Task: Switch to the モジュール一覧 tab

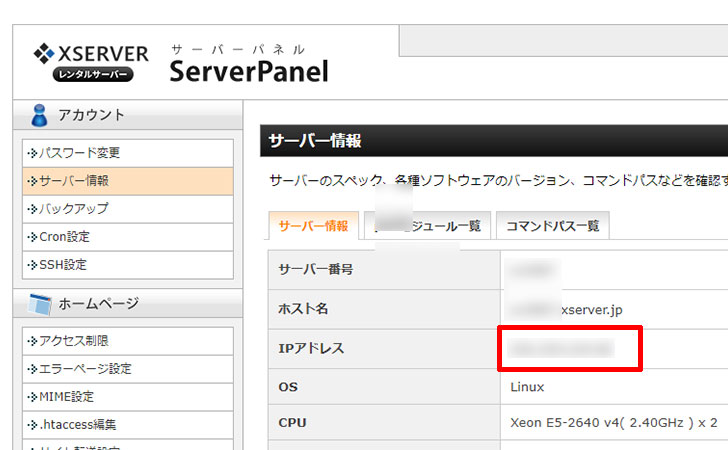Action: point(427,226)
